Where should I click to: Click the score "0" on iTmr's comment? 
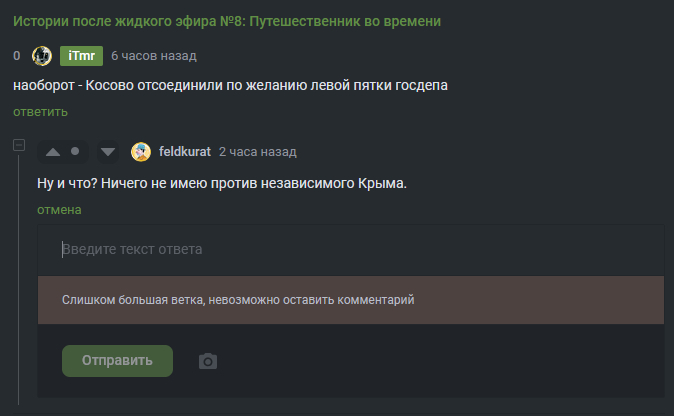tap(17, 56)
